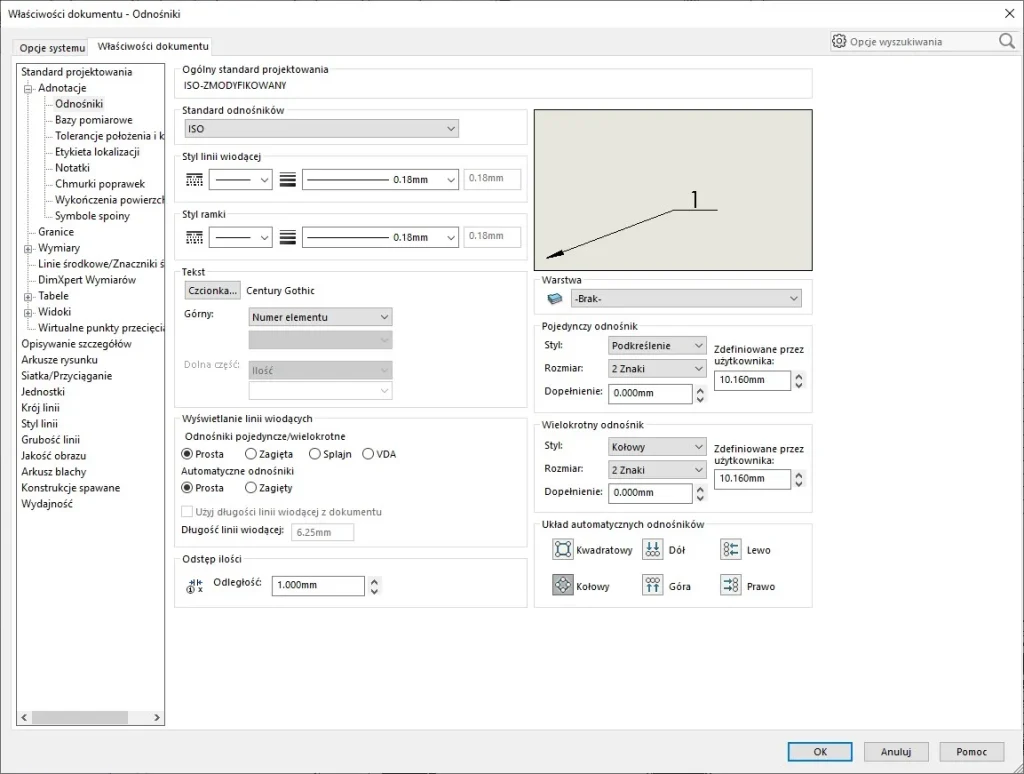Screen dimensions: 1024x774
Task: Select the Lewo balloon layout
Action: (x=730, y=549)
